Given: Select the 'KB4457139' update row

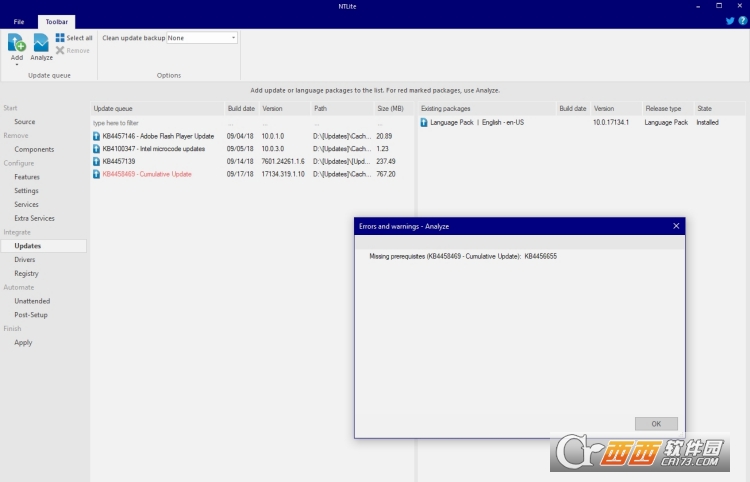Looking at the screenshot, I should (252, 162).
